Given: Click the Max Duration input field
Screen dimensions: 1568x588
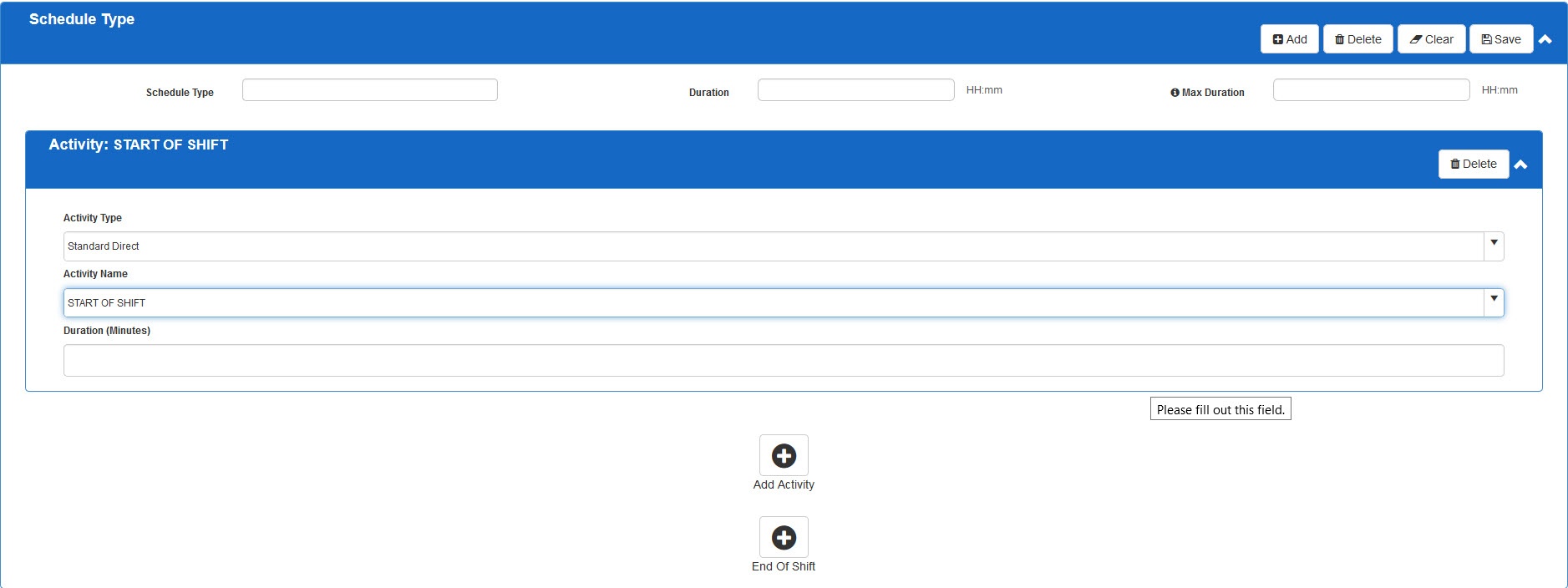Looking at the screenshot, I should point(1370,90).
